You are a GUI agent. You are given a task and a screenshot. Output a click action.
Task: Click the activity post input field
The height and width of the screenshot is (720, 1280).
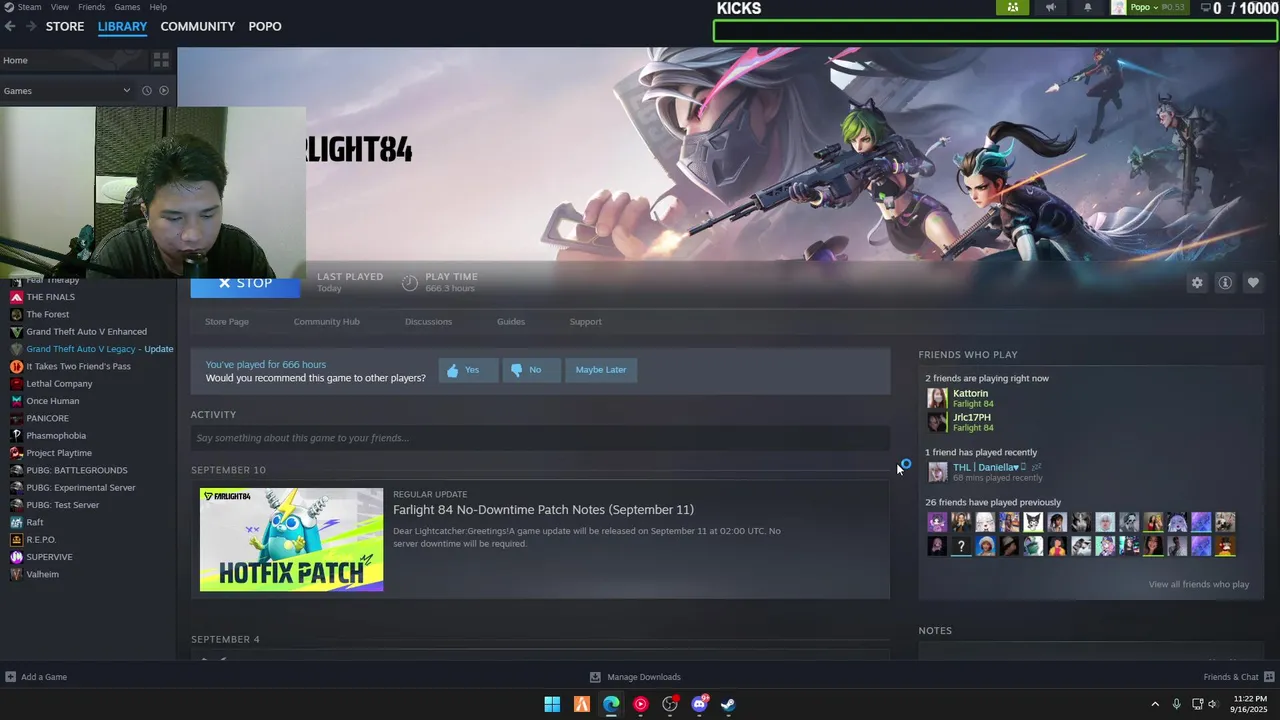pyautogui.click(x=540, y=438)
